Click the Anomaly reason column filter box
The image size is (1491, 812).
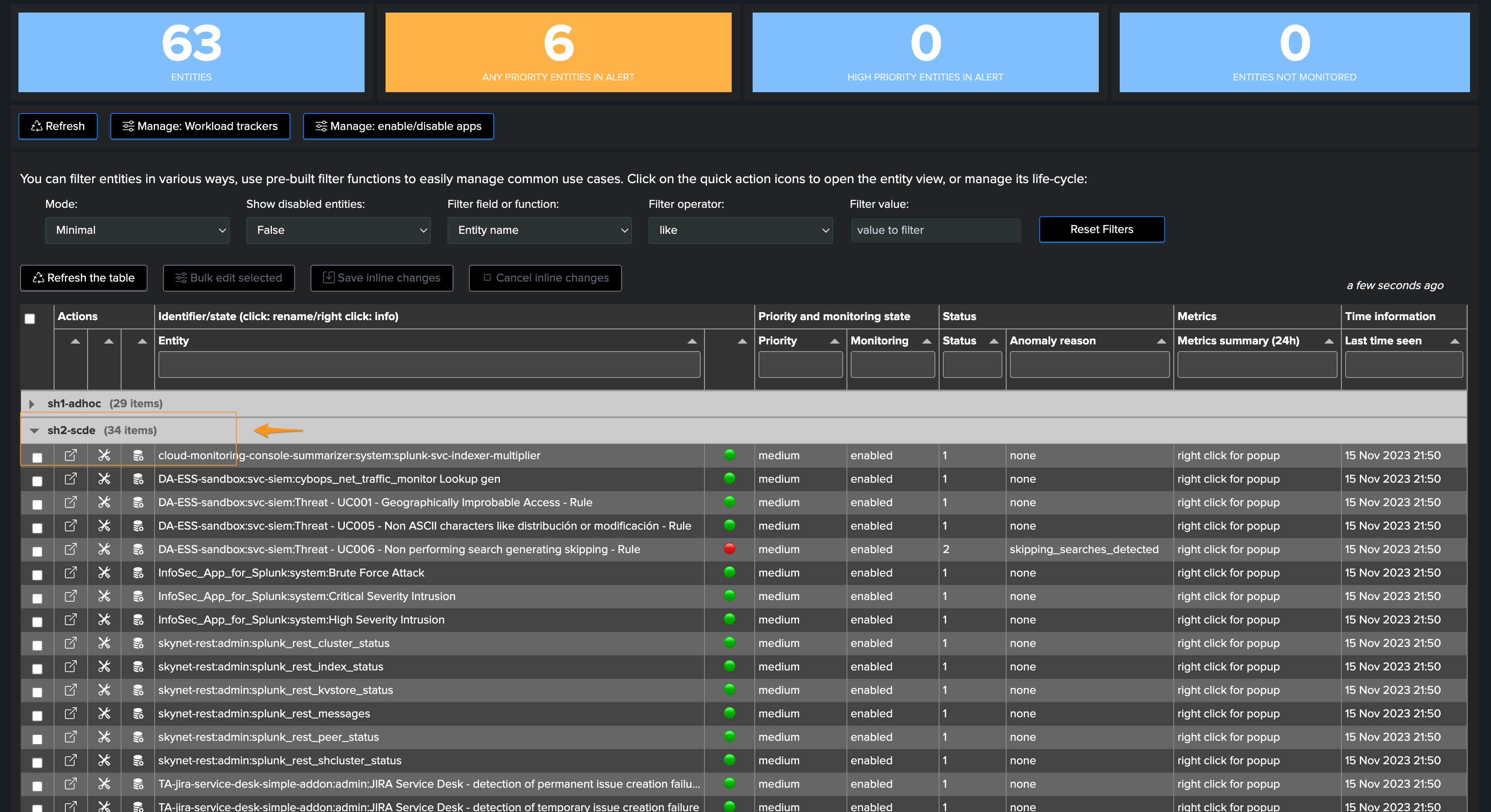[1089, 365]
